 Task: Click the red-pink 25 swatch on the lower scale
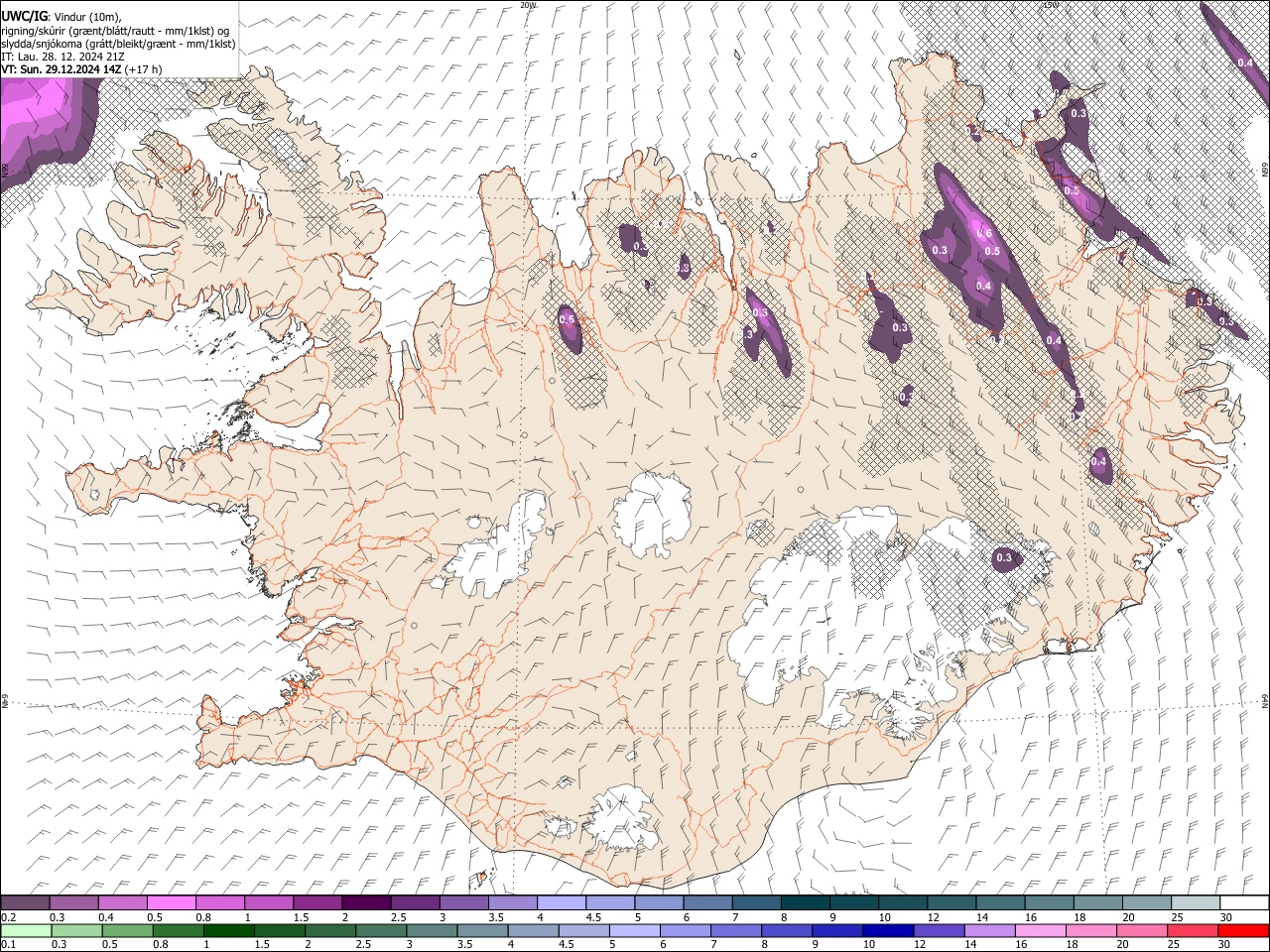point(1193,930)
